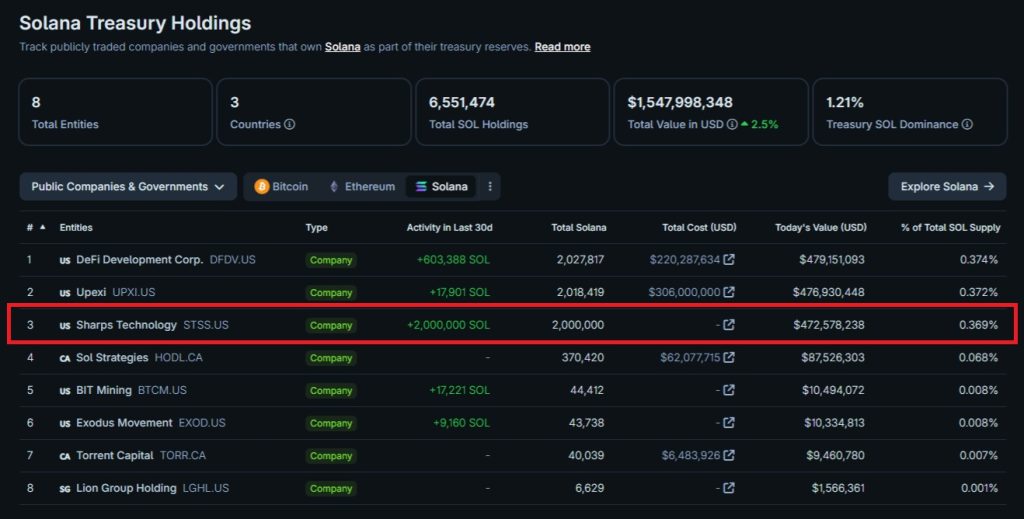Click the Explore Solana button
The image size is (1024, 519).
[946, 187]
